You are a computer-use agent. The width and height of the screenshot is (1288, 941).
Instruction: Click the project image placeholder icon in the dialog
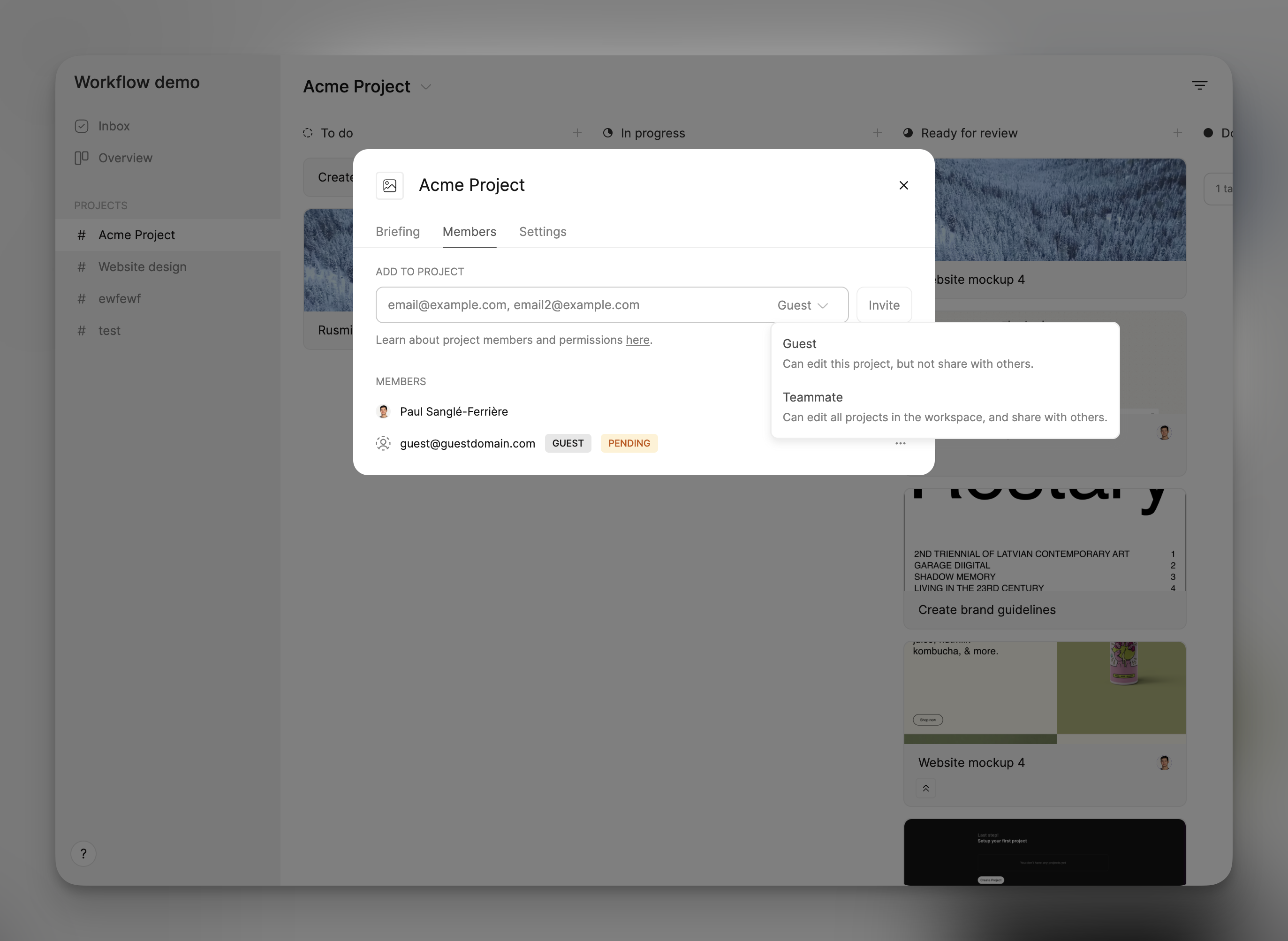(x=389, y=185)
